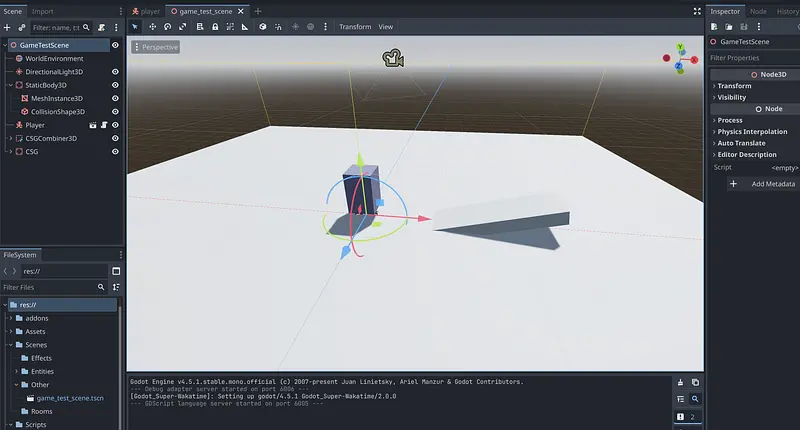Open the Perspective view dropdown menu
Screen dimensions: 800x430
[x=156, y=47]
